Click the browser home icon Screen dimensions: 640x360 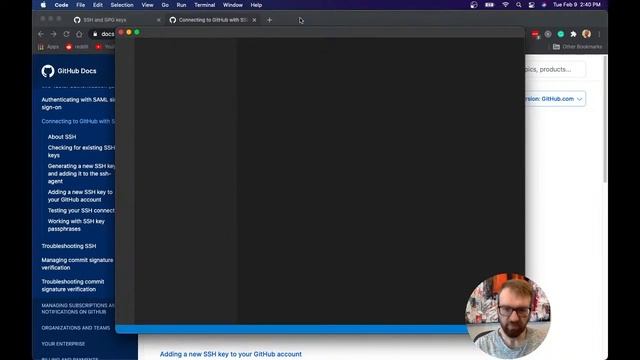click(x=79, y=34)
